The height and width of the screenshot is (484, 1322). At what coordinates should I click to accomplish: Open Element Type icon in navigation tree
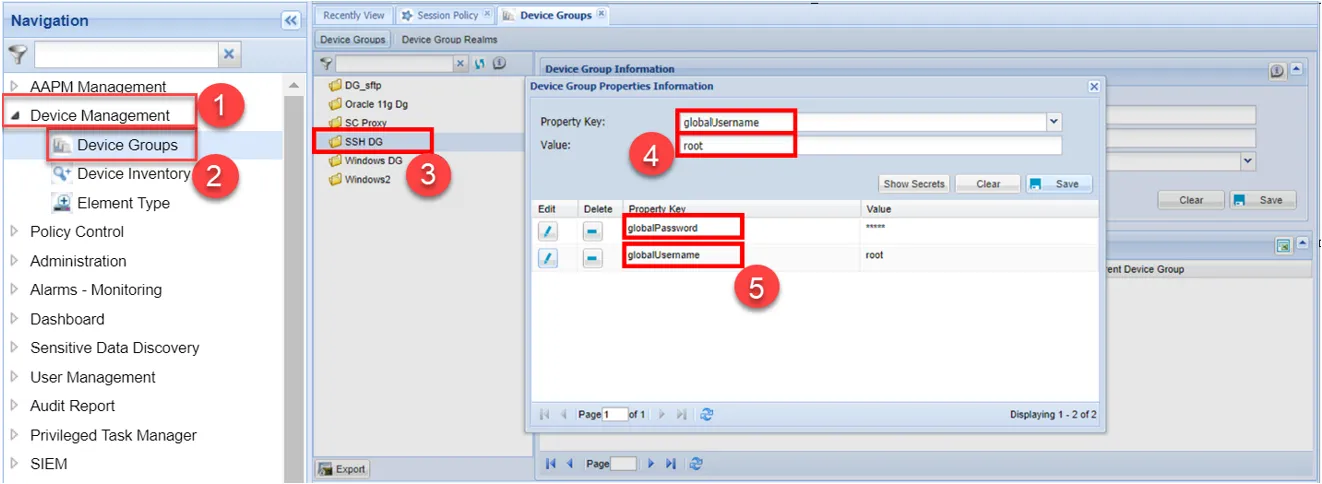61,203
